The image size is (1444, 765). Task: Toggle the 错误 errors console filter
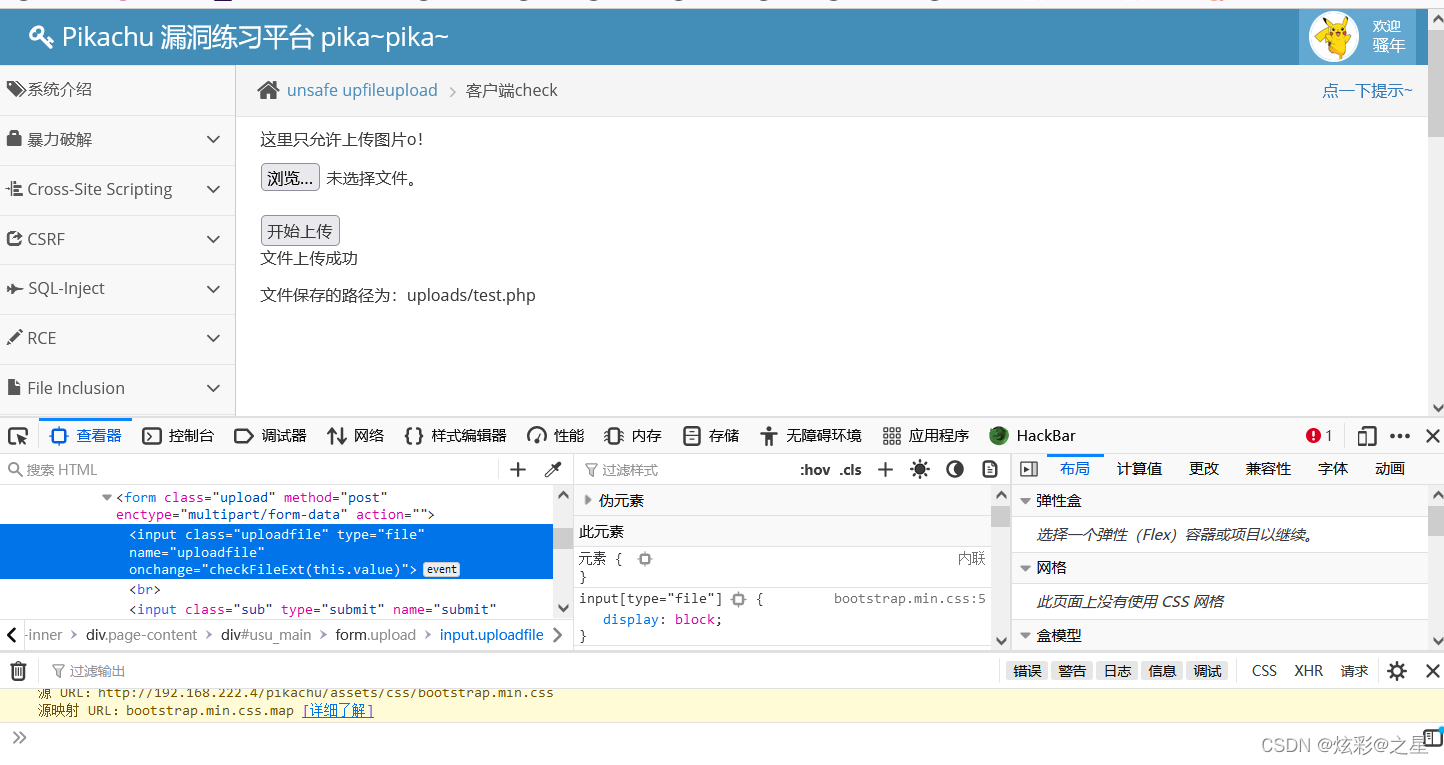point(1027,671)
